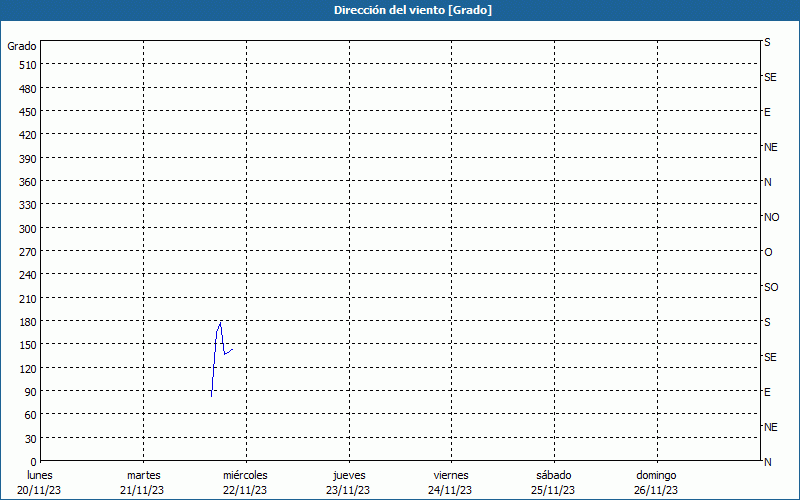Pick the date 23/11/23 on x-axis
Screen dimensions: 800x500
pos(348,490)
